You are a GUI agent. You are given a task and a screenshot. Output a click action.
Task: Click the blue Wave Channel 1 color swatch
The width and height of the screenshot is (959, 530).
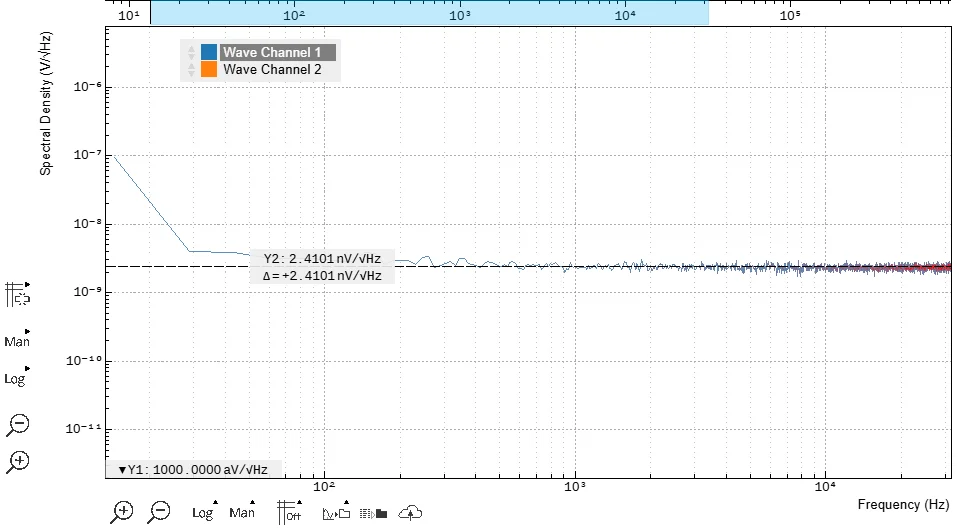click(209, 52)
